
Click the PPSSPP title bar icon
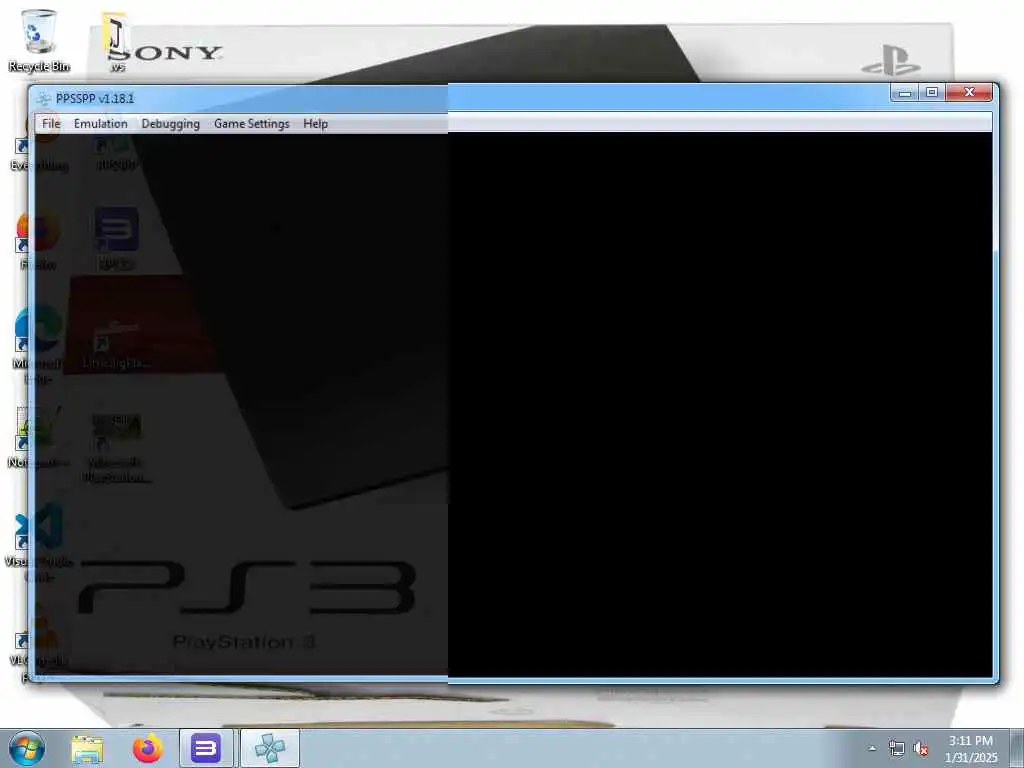point(44,99)
